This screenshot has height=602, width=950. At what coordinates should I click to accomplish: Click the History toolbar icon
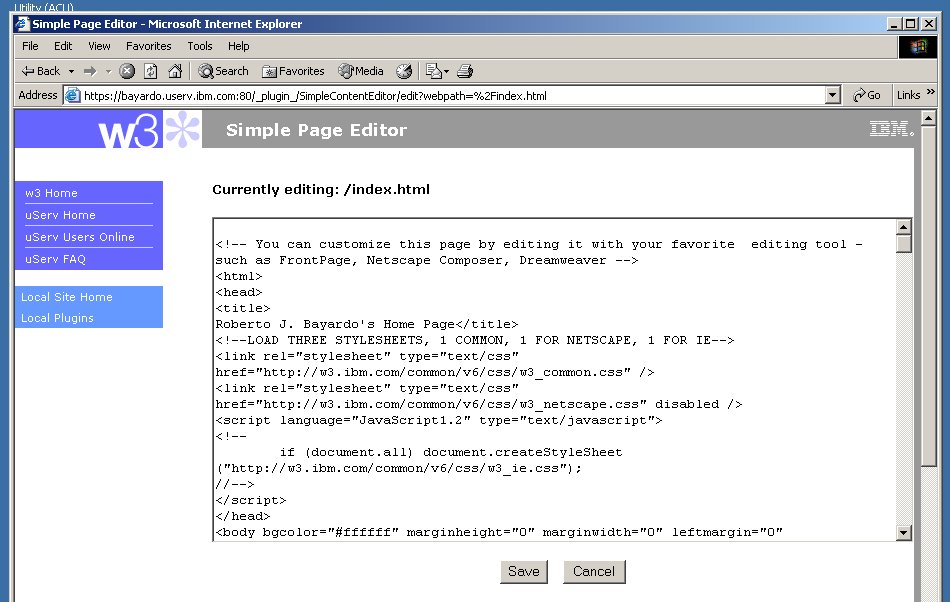click(x=404, y=71)
